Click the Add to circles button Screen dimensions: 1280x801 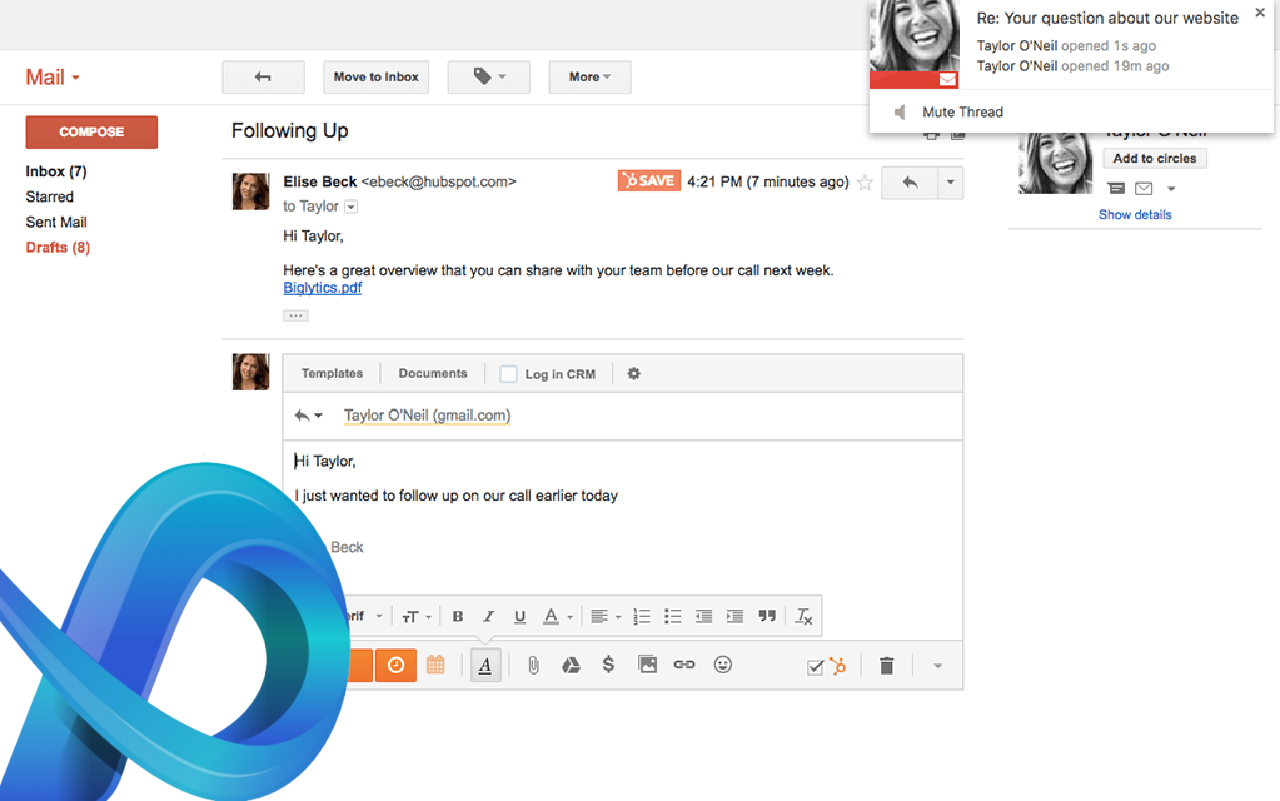point(1155,159)
